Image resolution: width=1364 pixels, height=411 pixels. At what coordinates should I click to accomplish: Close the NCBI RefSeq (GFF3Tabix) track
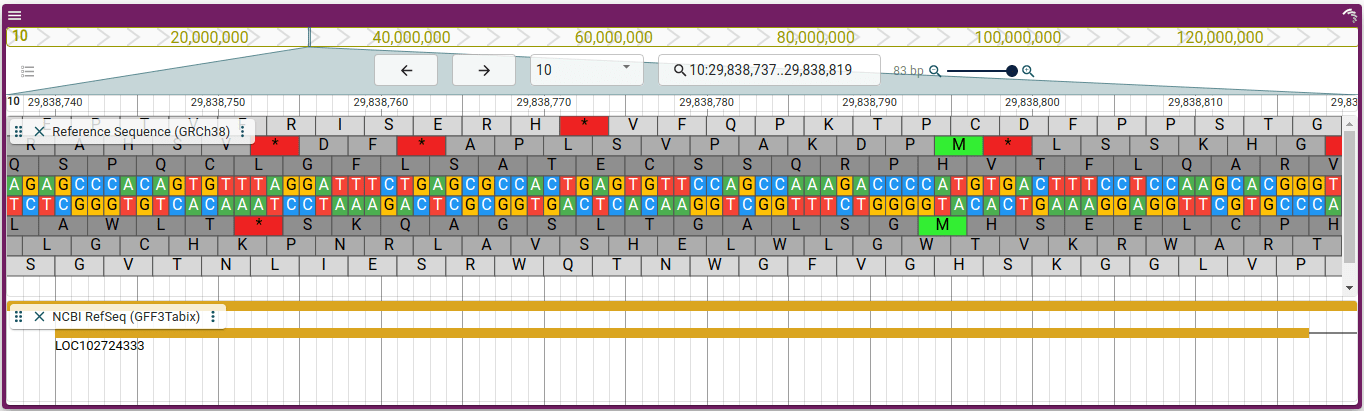pyautogui.click(x=40, y=316)
